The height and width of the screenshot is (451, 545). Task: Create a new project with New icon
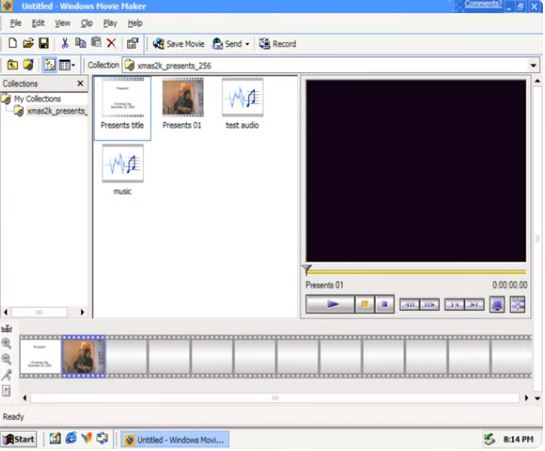(x=13, y=43)
